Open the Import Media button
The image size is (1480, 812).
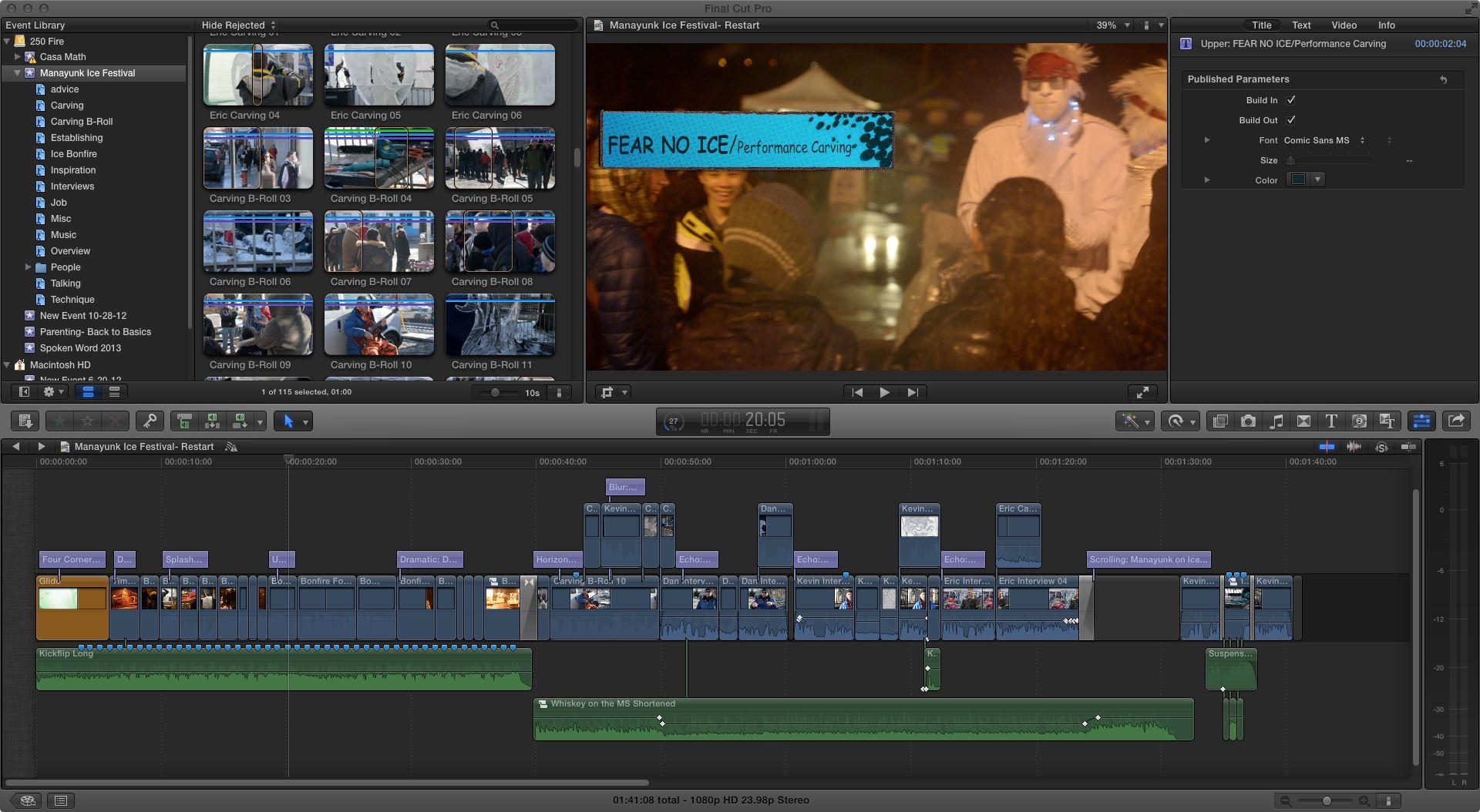pyautogui.click(x=25, y=421)
